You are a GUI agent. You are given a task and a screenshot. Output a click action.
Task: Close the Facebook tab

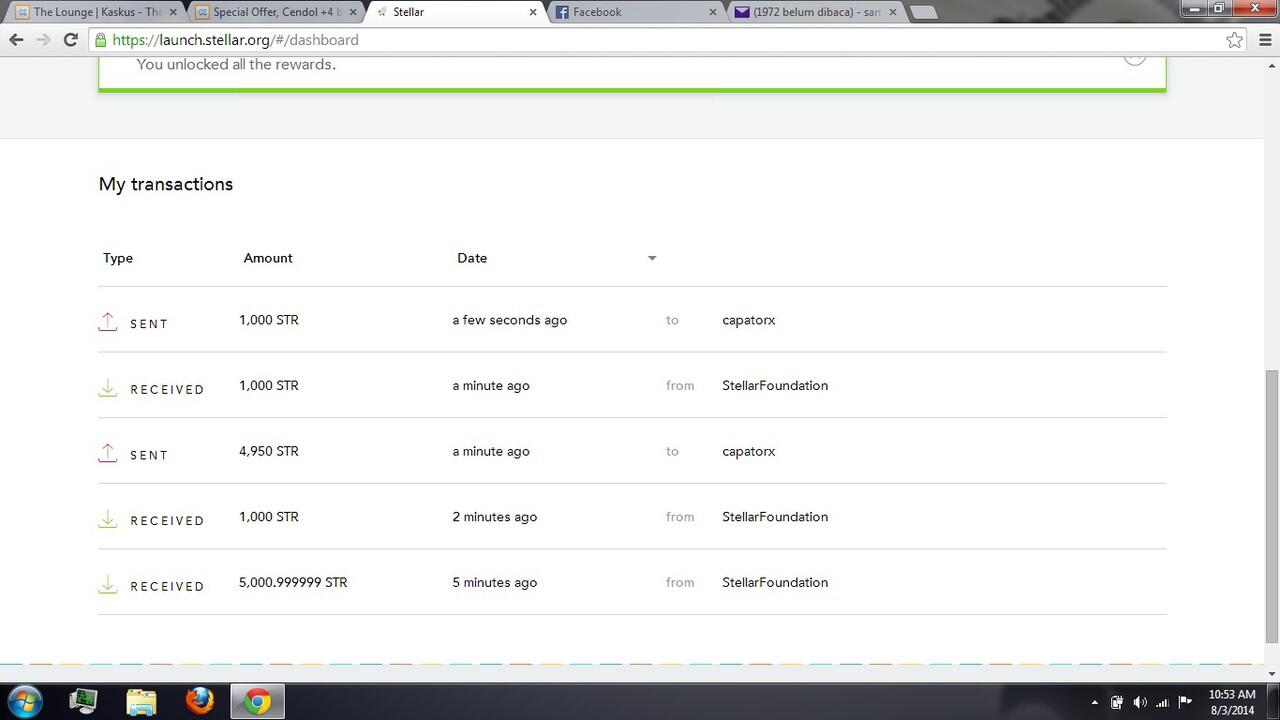click(x=713, y=12)
